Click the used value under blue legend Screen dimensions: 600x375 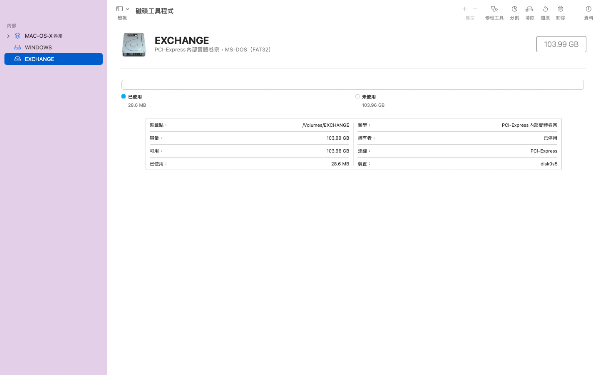click(137, 105)
